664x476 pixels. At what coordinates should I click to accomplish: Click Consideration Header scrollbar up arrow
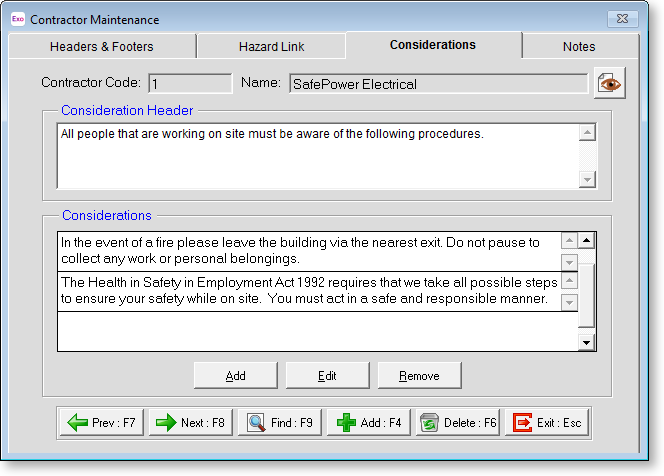[587, 133]
